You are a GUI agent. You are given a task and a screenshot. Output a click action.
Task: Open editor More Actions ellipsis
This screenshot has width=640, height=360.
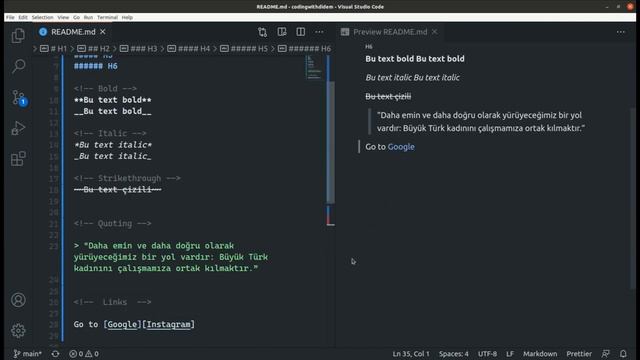click(x=319, y=32)
